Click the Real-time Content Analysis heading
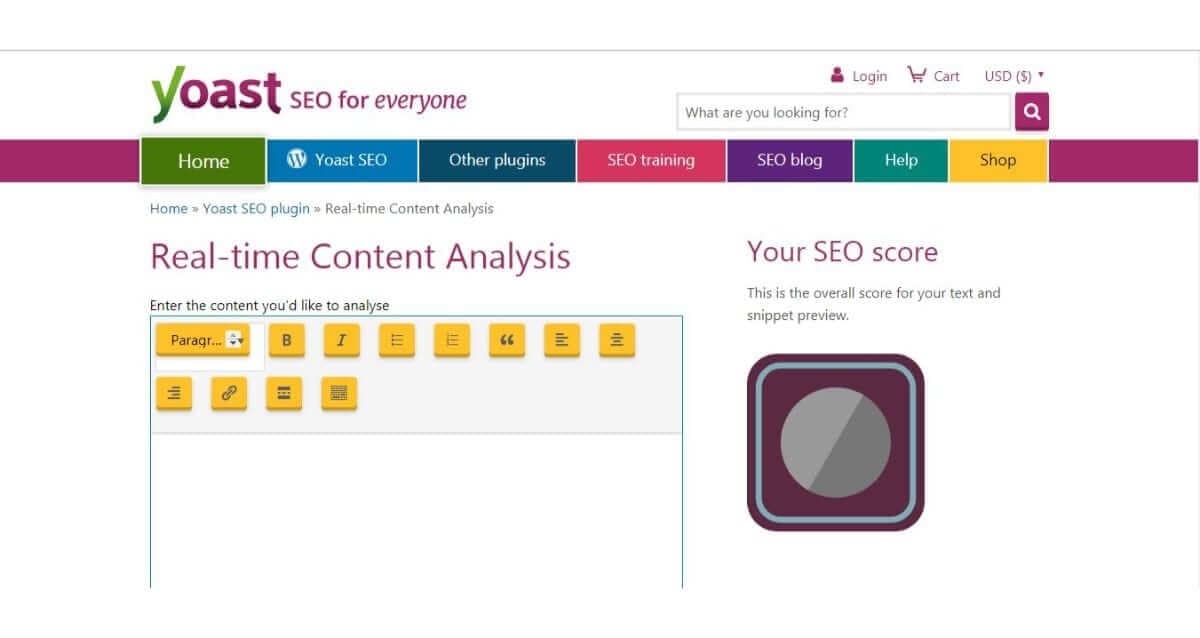1200x638 pixels. 360,256
